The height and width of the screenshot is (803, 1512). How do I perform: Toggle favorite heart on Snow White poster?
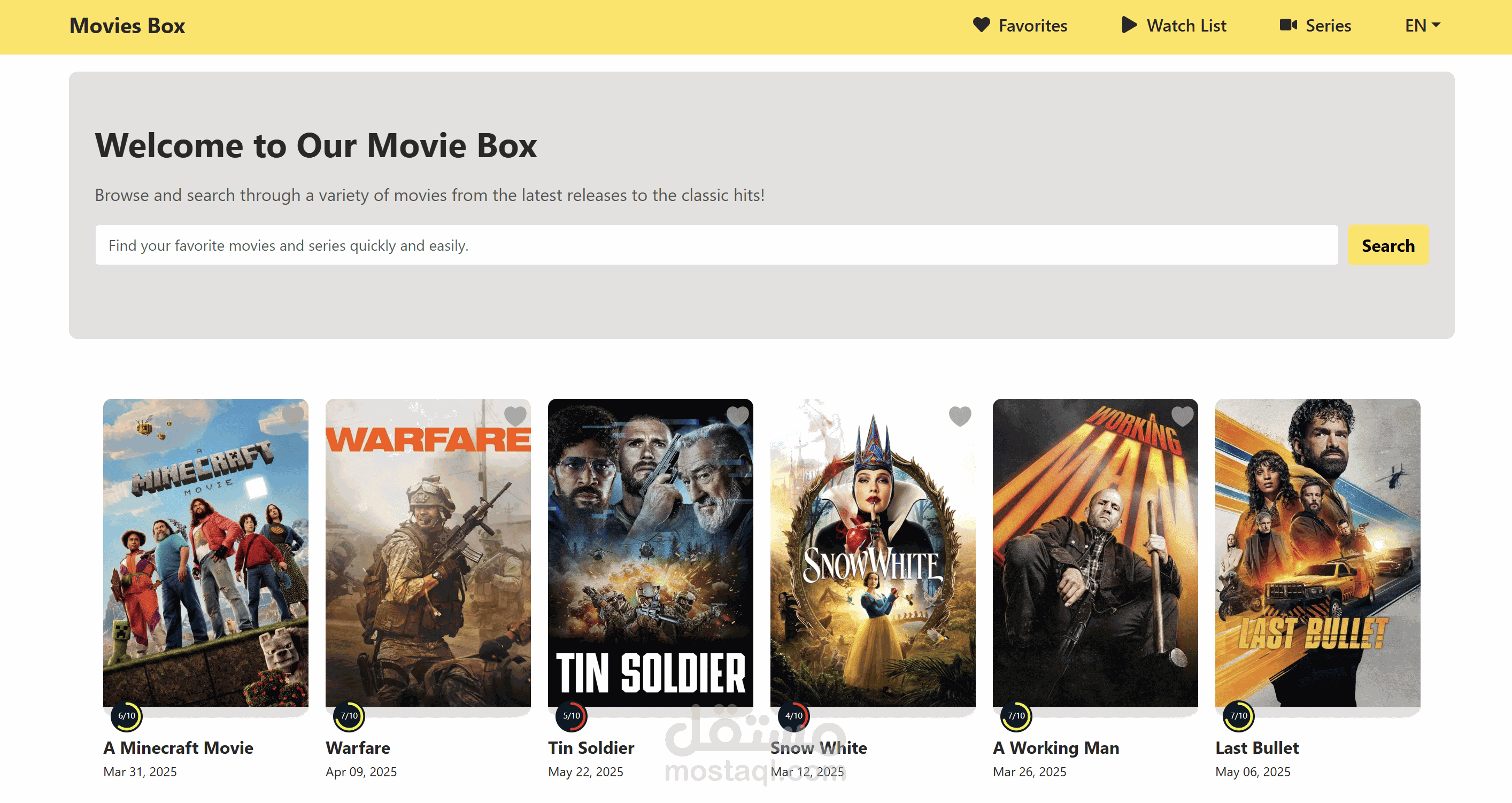click(960, 415)
